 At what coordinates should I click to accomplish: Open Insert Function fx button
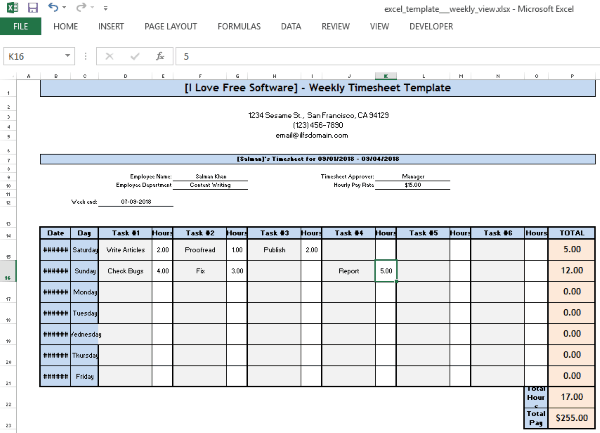(160, 57)
